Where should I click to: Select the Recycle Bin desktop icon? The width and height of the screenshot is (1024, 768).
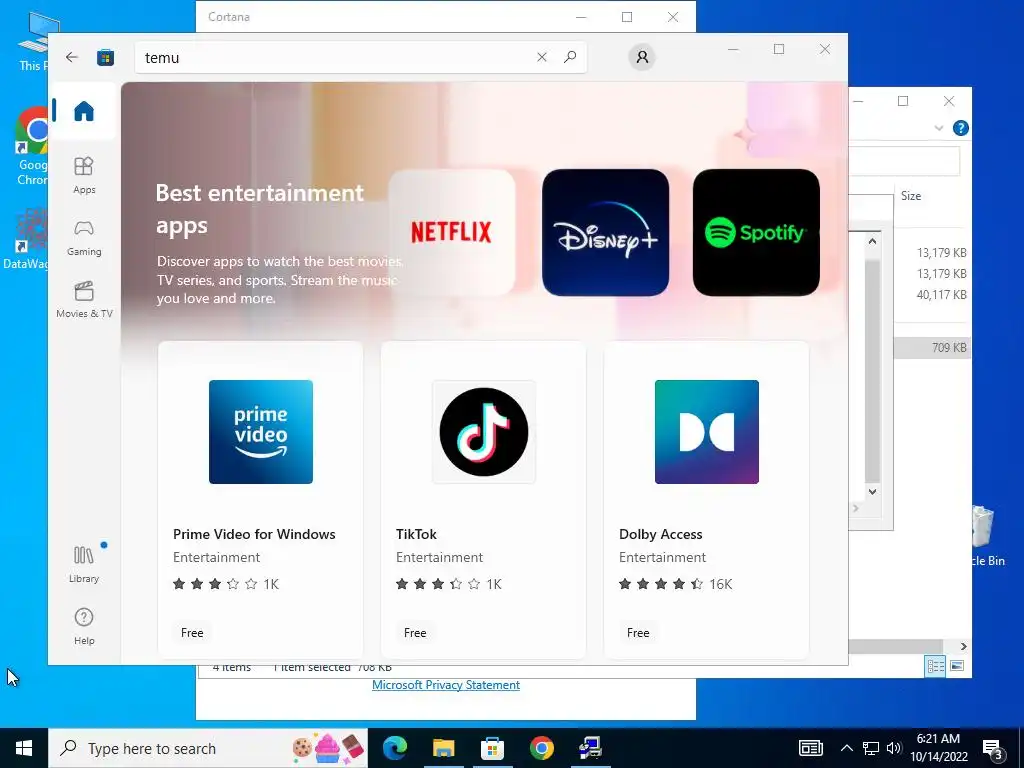(x=987, y=536)
